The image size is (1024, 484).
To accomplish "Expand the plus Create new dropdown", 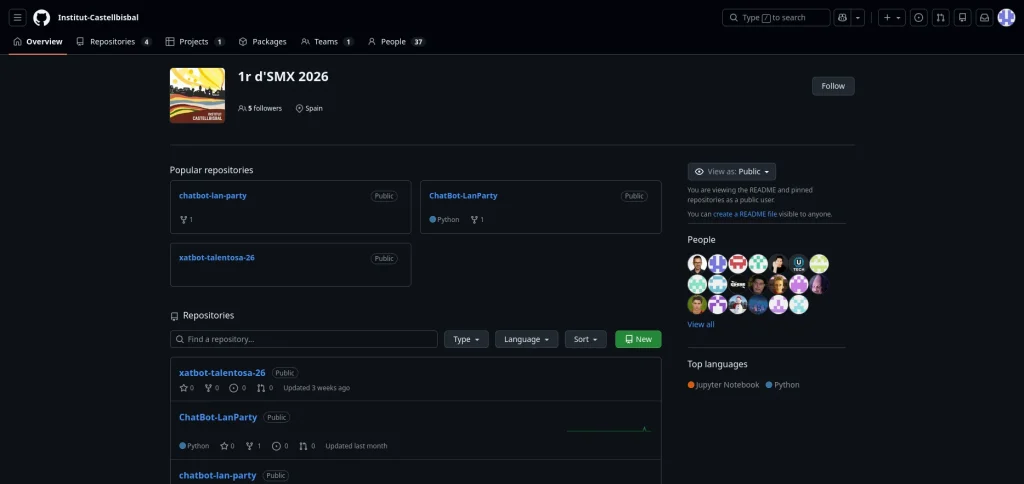I will [891, 18].
